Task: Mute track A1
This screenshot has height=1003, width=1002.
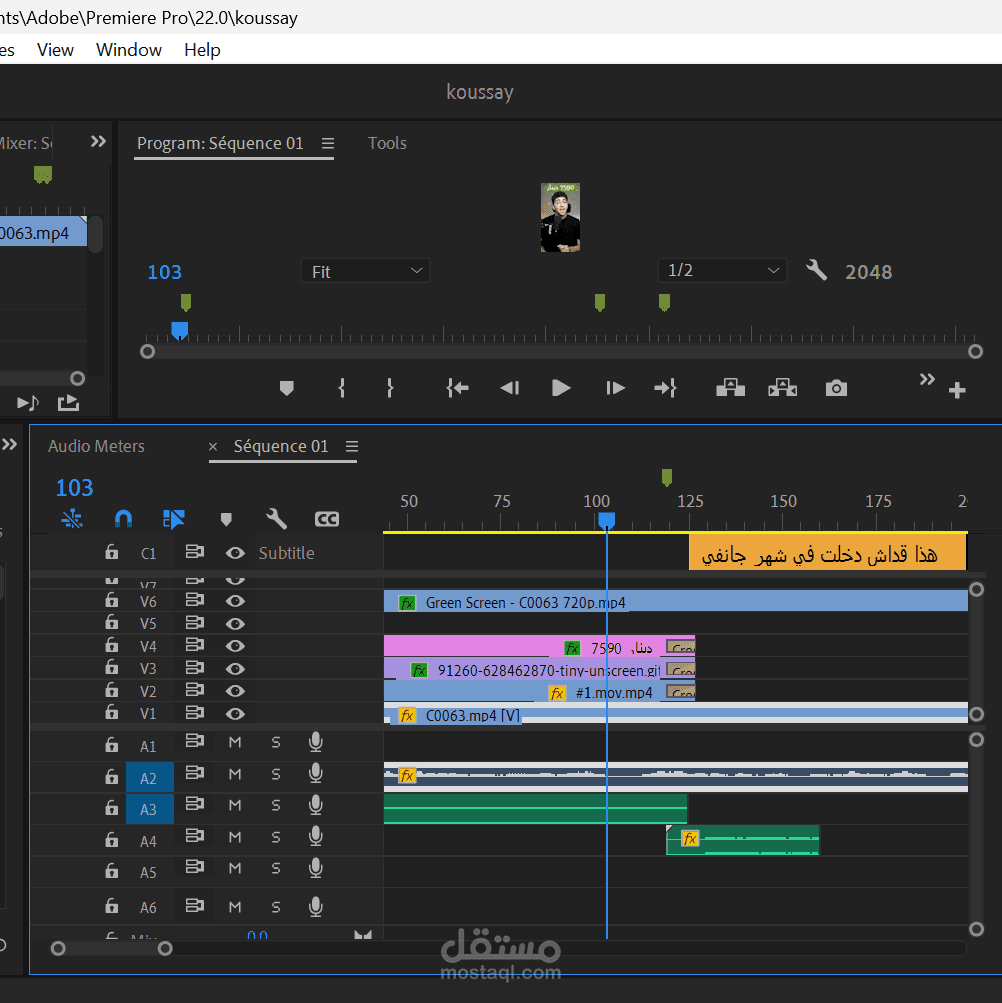Action: click(235, 742)
